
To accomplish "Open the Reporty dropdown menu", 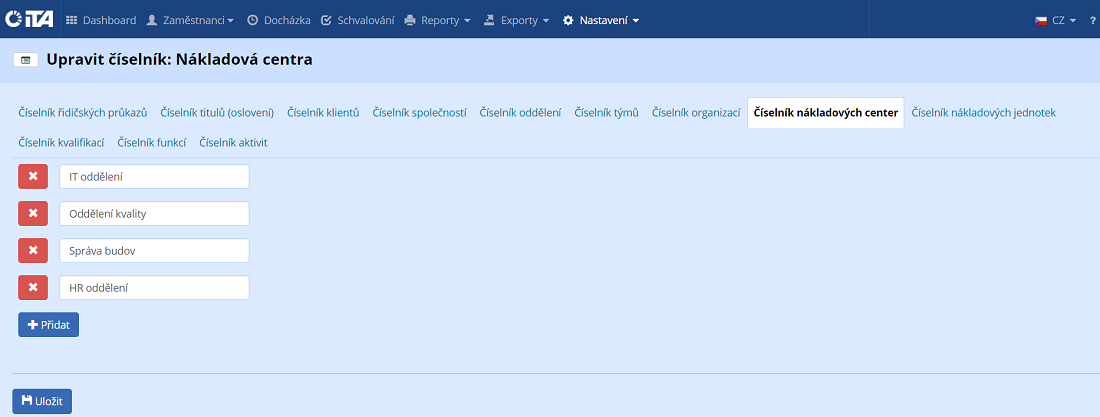I will pyautogui.click(x=437, y=20).
